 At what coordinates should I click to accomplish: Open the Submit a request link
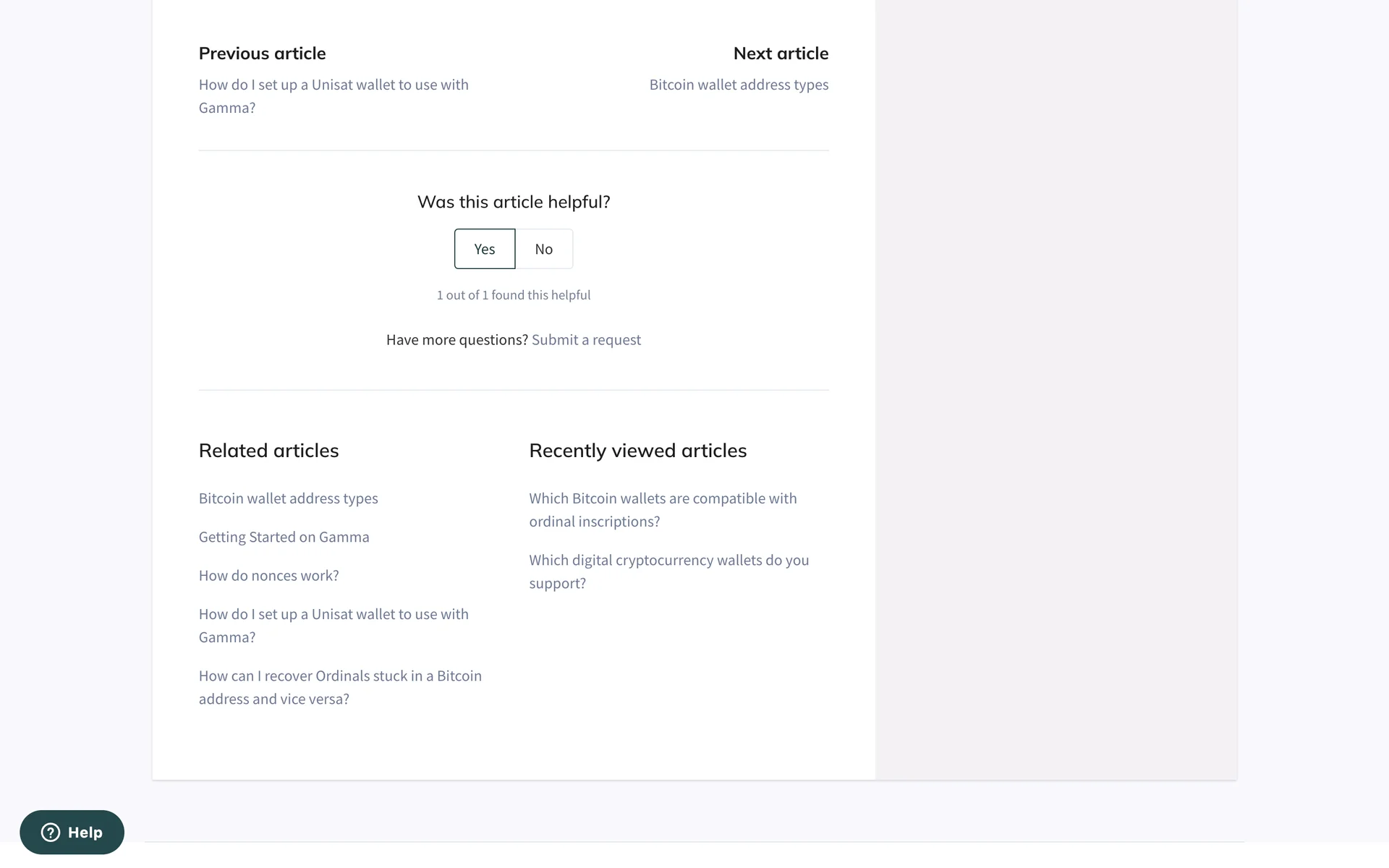pyautogui.click(x=586, y=340)
